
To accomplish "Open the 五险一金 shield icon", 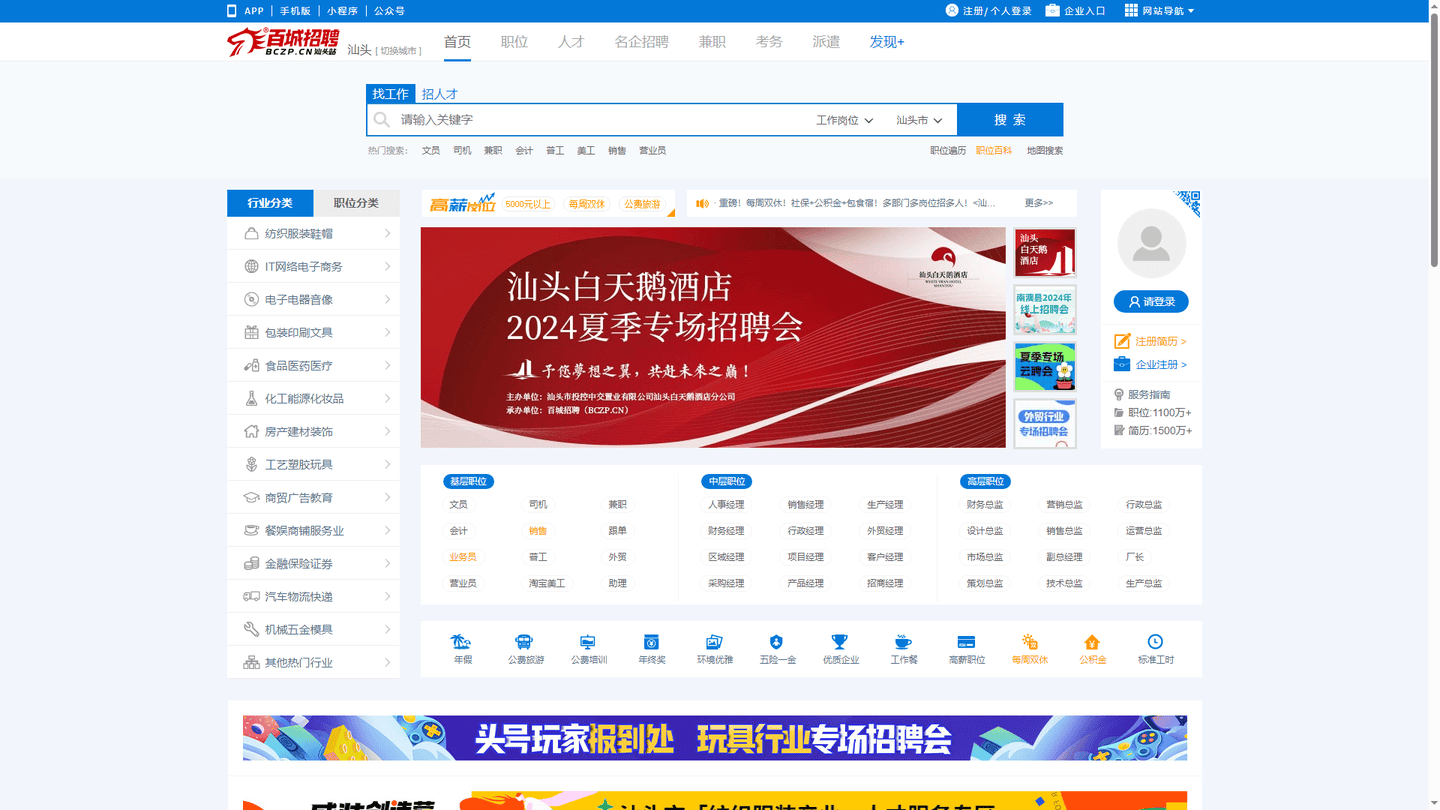I will [x=777, y=642].
